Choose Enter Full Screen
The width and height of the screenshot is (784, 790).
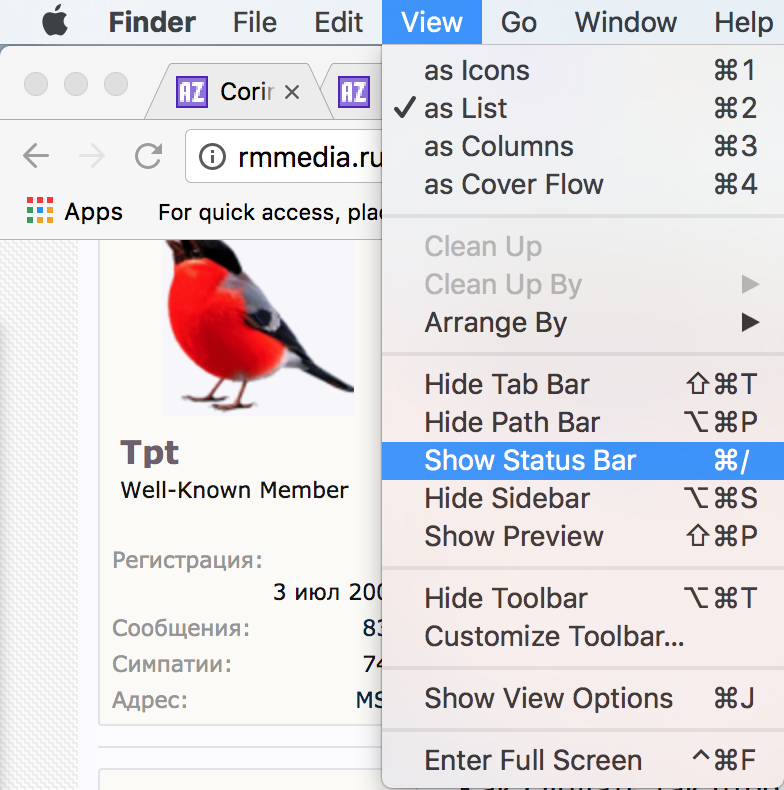click(x=583, y=760)
